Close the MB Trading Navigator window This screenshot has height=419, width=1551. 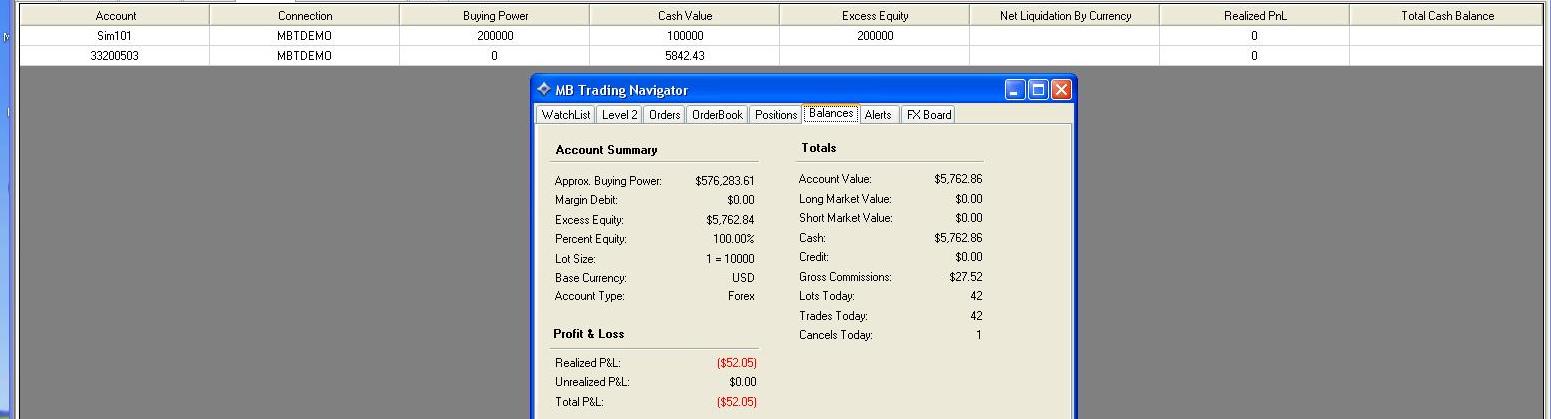click(x=1061, y=90)
